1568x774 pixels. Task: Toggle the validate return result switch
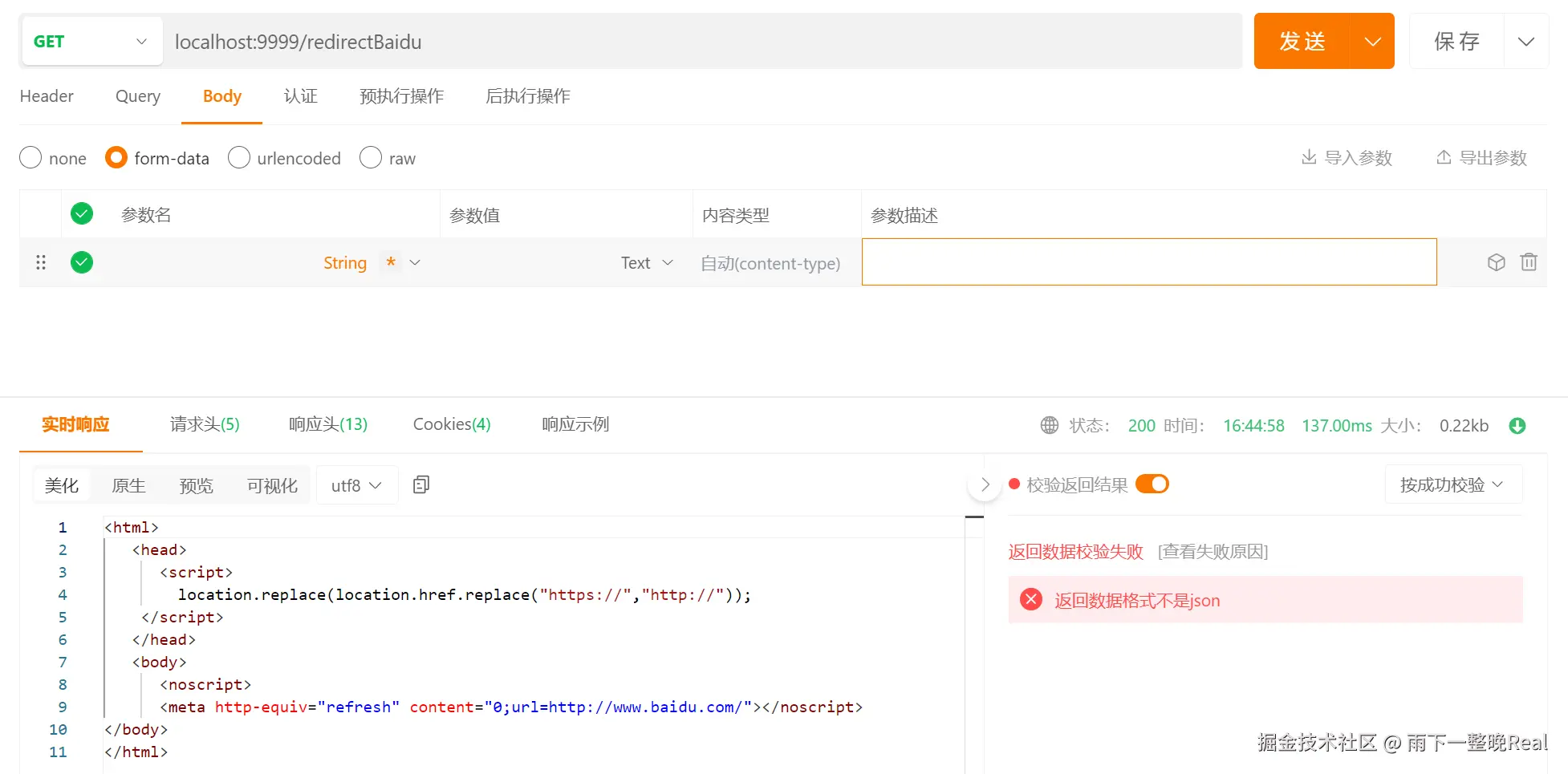click(1152, 484)
